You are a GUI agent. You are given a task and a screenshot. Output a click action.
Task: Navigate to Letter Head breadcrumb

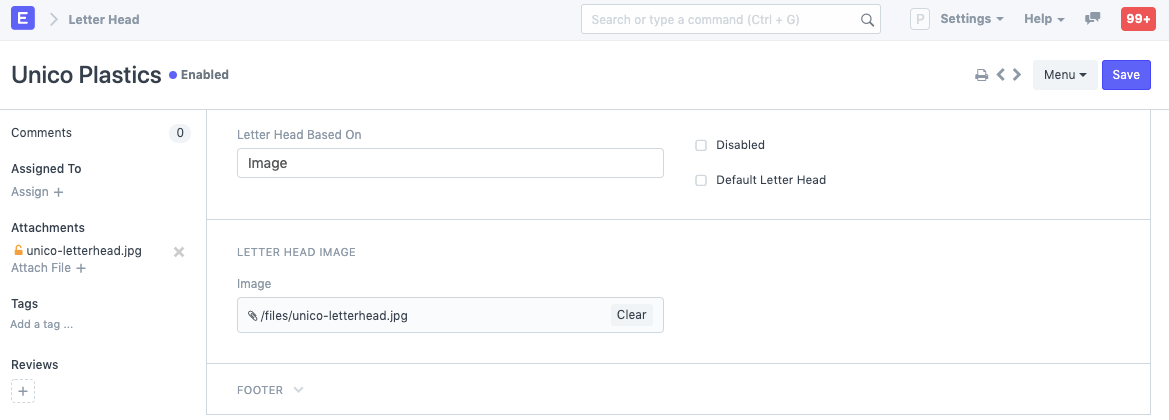click(104, 19)
